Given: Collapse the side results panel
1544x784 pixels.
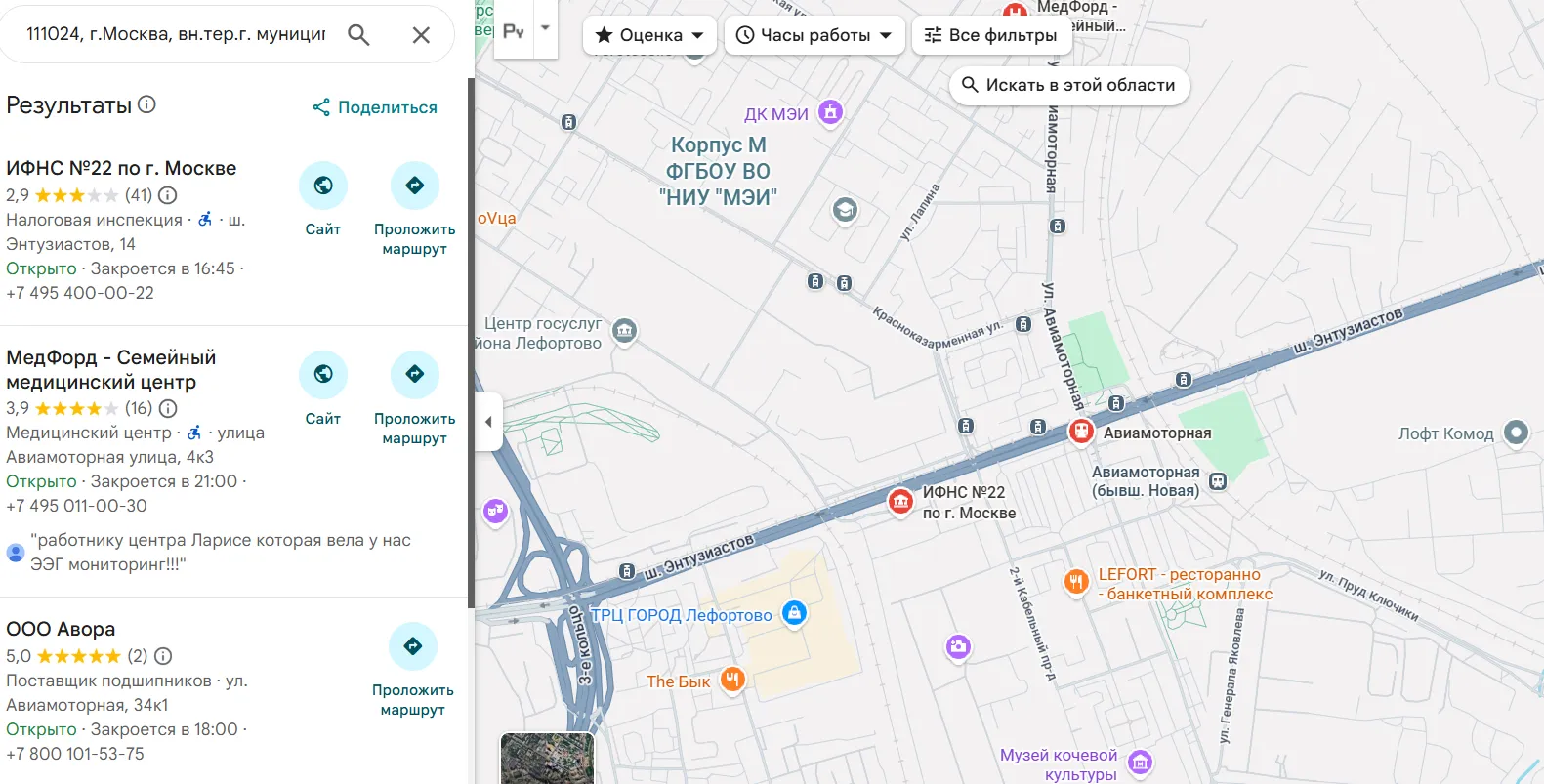Looking at the screenshot, I should 488,422.
